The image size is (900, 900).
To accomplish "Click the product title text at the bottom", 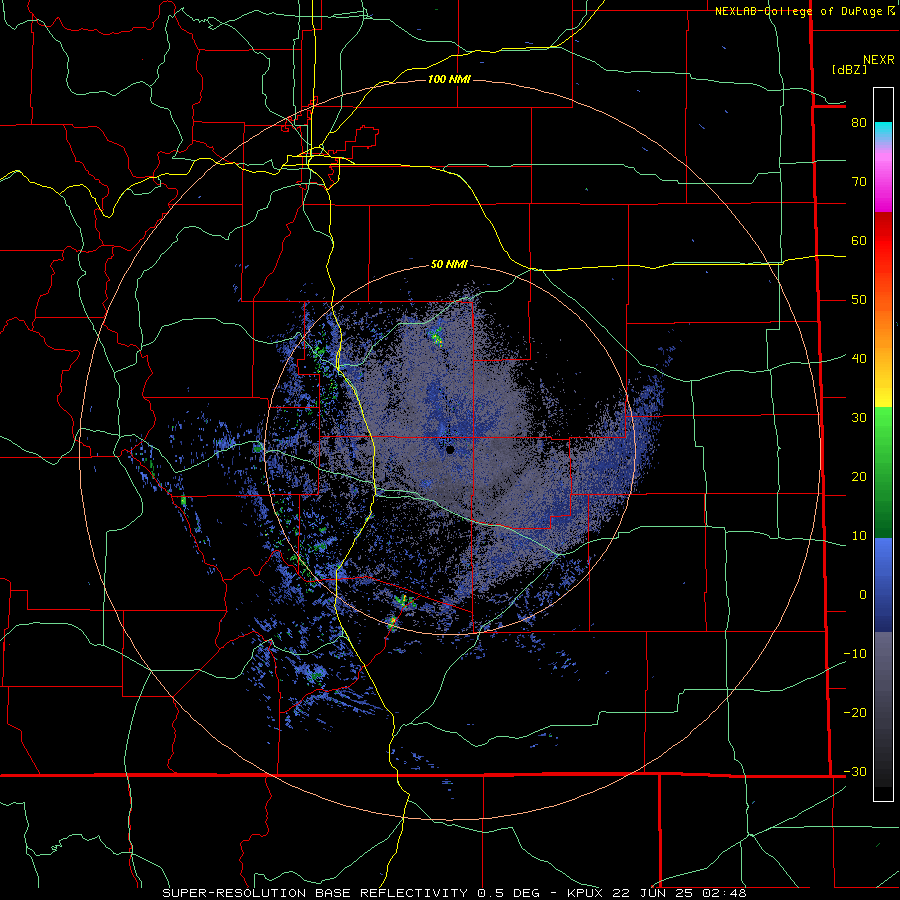I will click(x=454, y=893).
